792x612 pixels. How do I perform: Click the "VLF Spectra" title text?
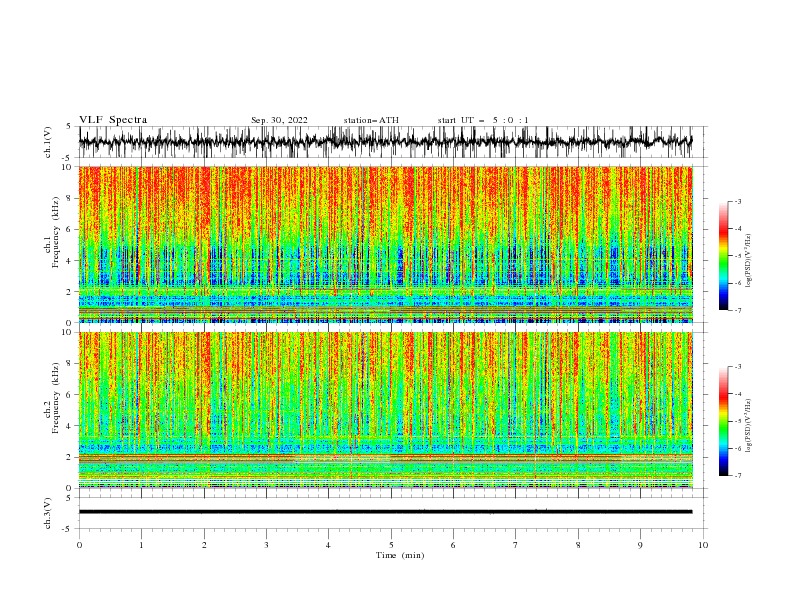click(113, 120)
